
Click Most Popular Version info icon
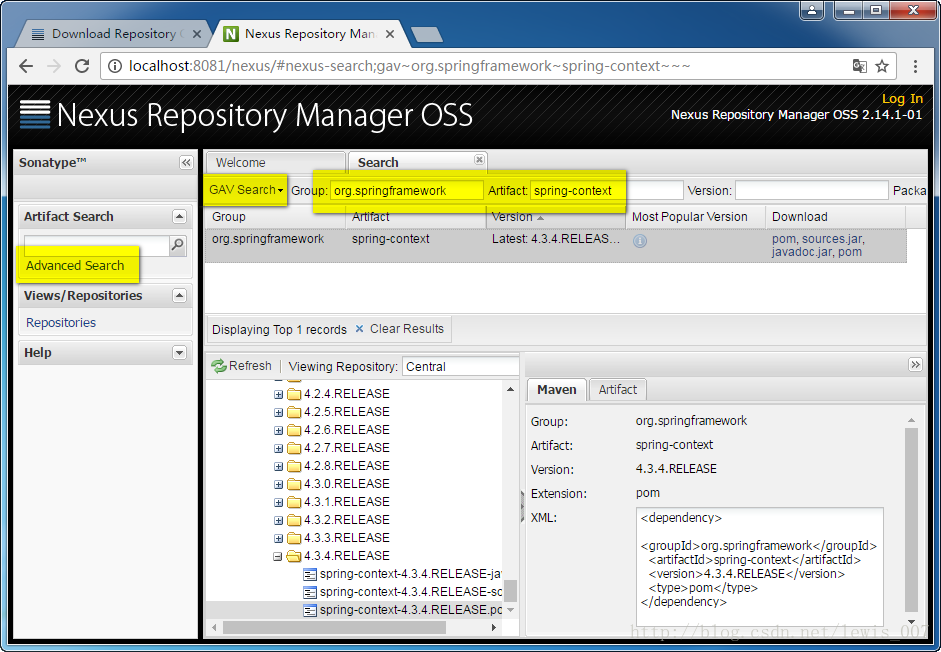click(x=640, y=241)
